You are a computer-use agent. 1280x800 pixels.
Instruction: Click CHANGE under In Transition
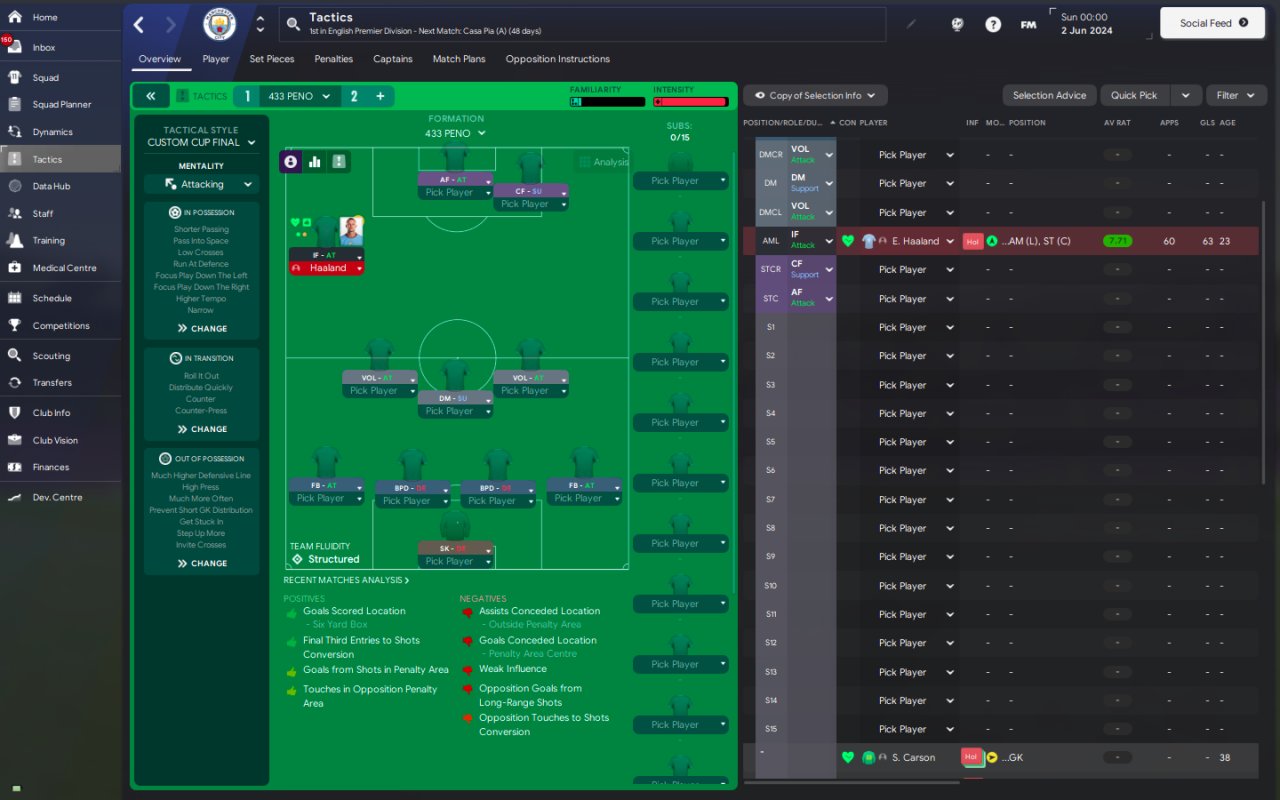click(202, 429)
